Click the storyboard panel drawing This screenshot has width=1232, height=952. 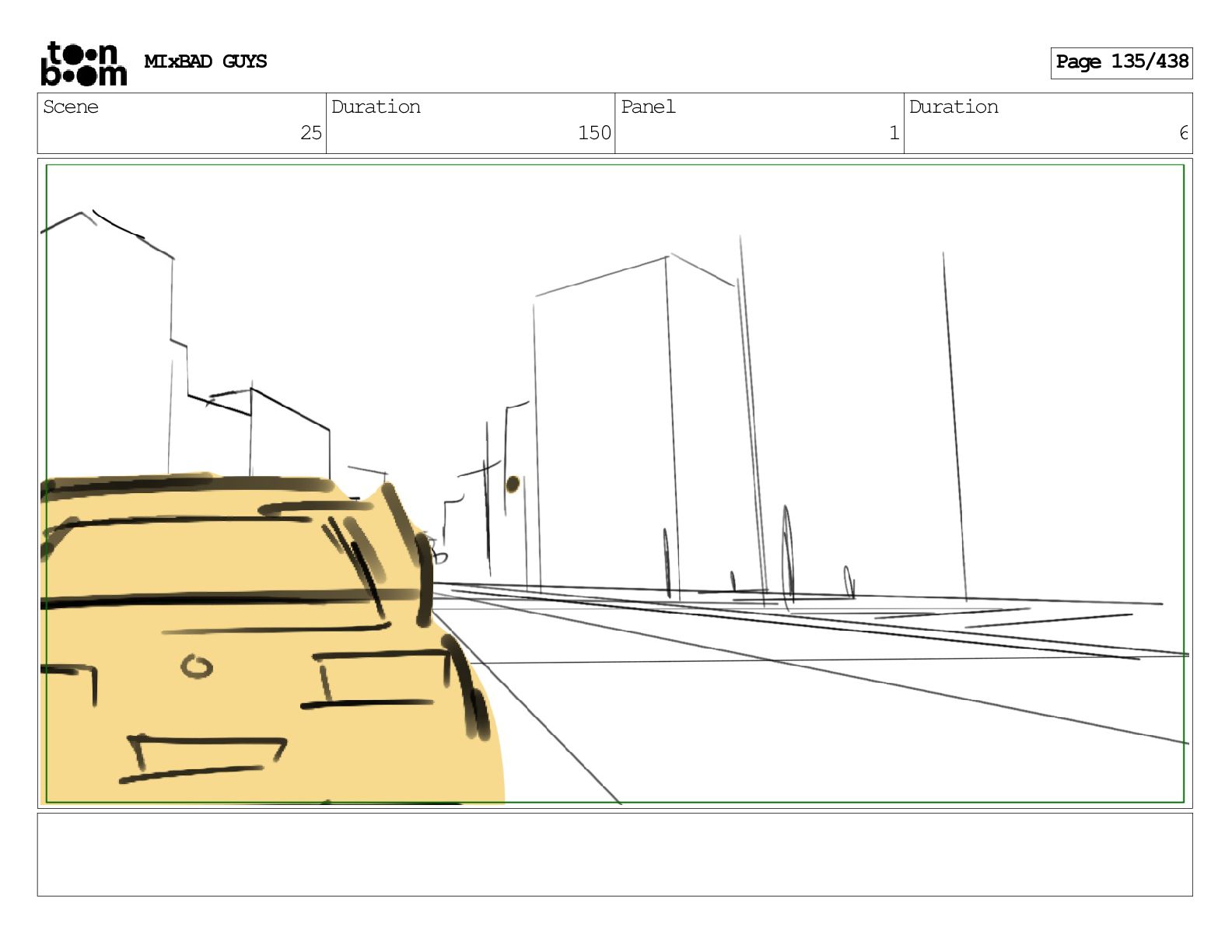(614, 483)
